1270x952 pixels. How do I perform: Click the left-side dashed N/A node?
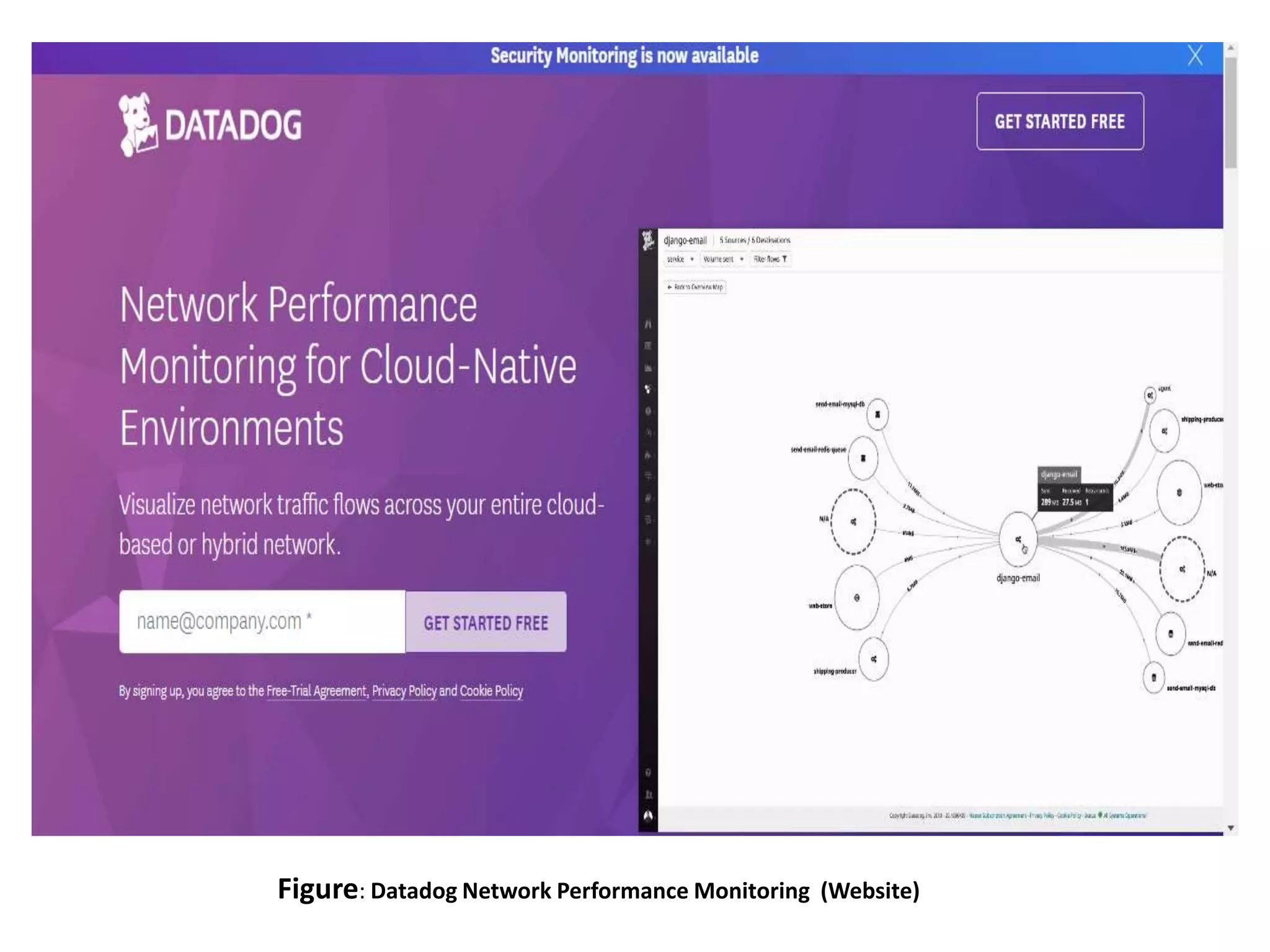click(x=853, y=522)
